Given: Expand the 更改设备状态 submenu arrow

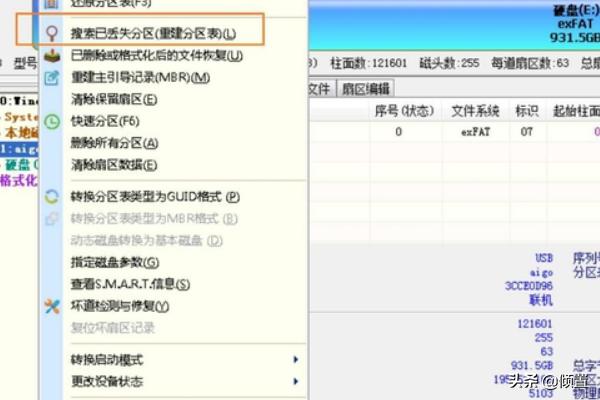Looking at the screenshot, I should tap(295, 381).
